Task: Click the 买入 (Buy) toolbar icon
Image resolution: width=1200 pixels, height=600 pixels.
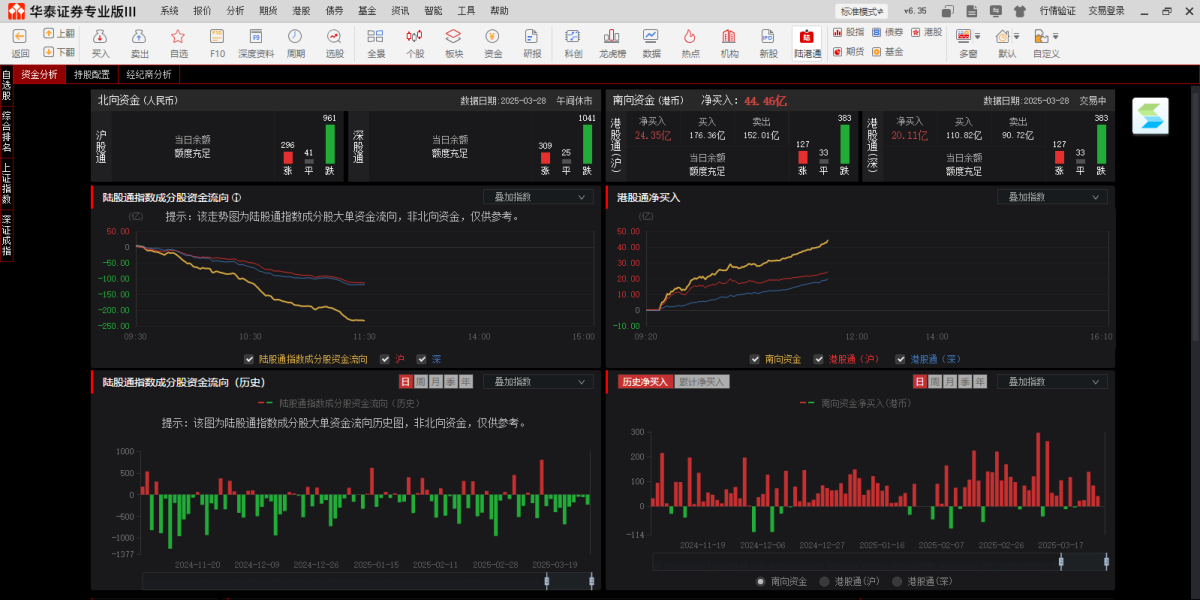Action: click(x=101, y=41)
